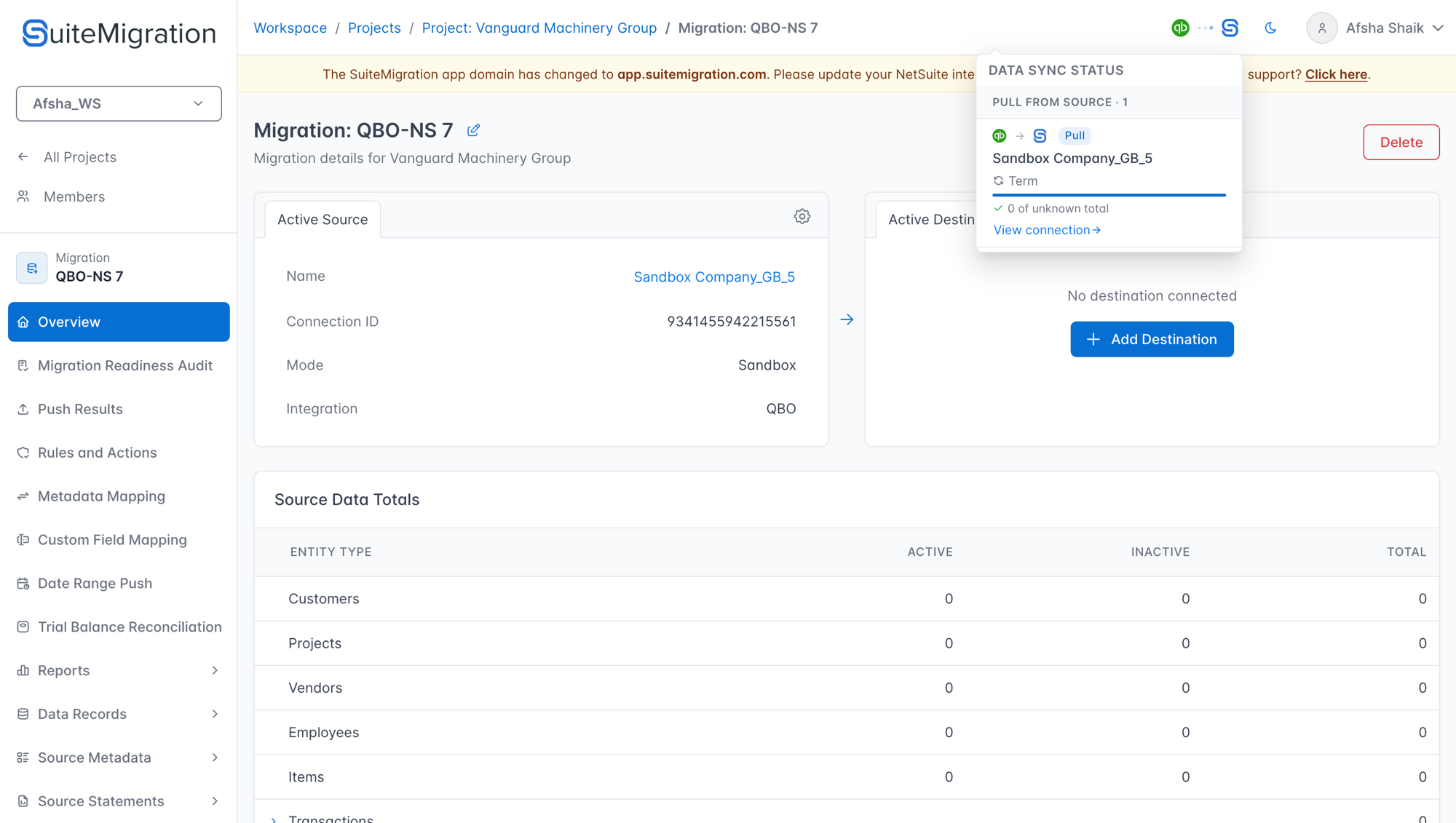Go to Workspace breadcrumb
The height and width of the screenshot is (823, 1456).
290,28
